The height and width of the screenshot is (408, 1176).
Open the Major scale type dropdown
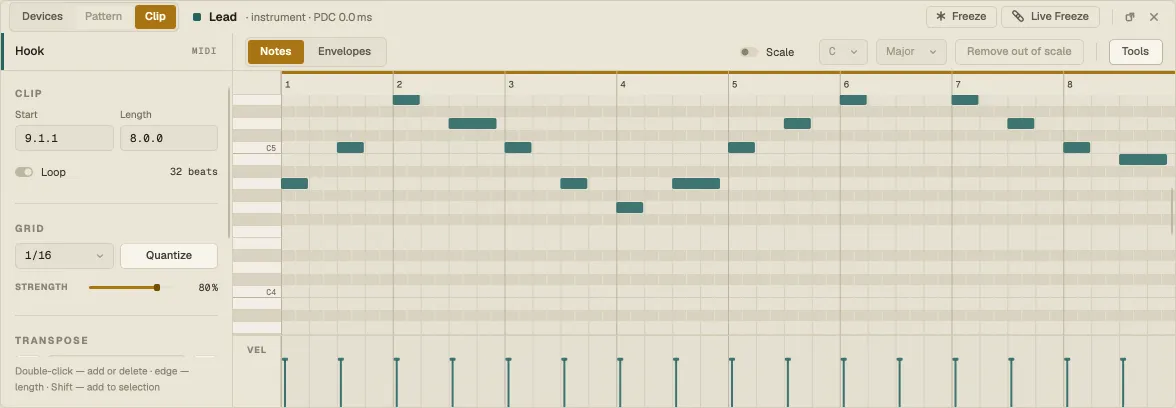[x=911, y=52]
